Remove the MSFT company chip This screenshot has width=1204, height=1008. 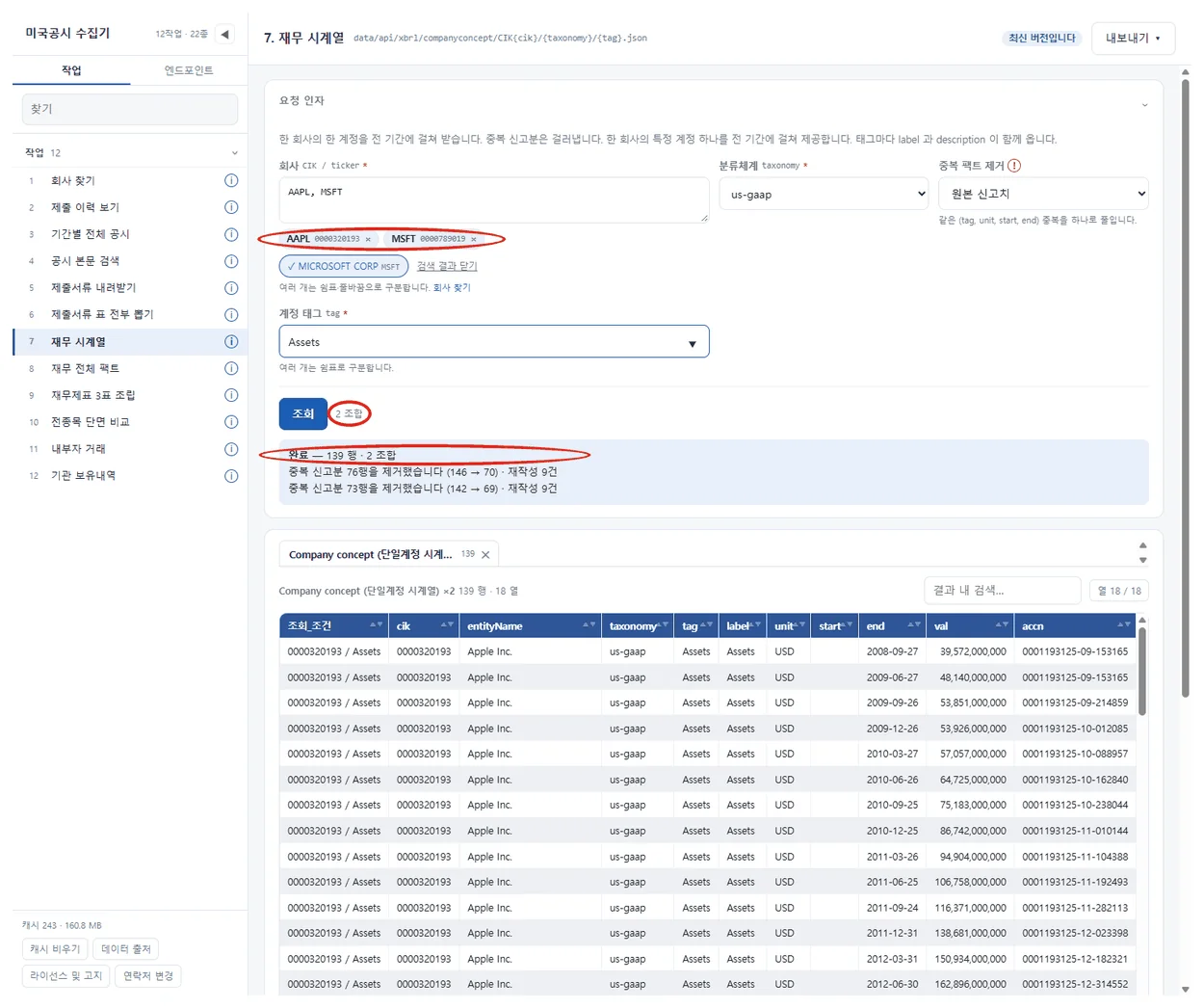[474, 239]
